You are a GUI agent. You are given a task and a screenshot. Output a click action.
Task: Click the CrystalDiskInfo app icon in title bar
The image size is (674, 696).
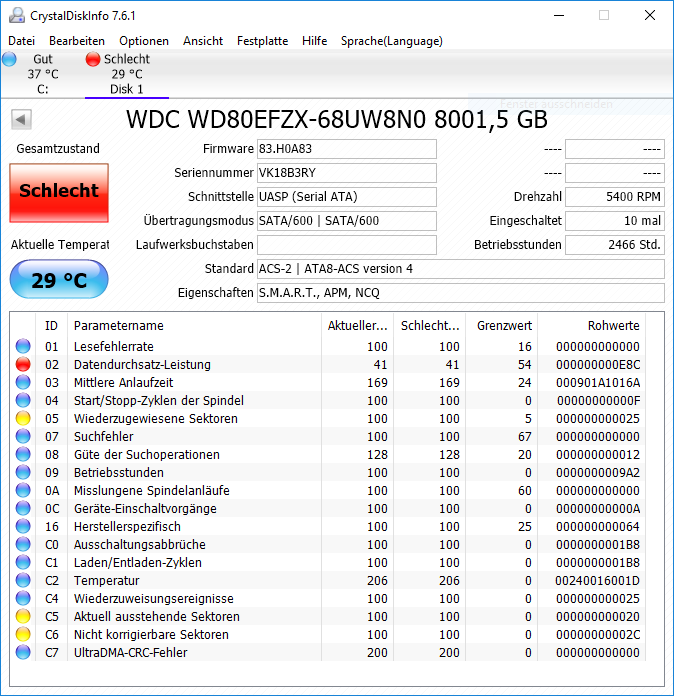[17, 16]
